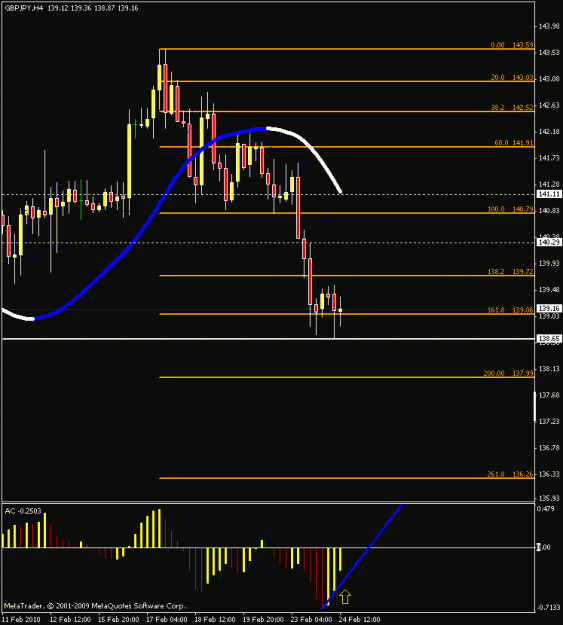Screen dimensions: 563x625
Task: Click the current price tag 139.16
Action: [549, 308]
